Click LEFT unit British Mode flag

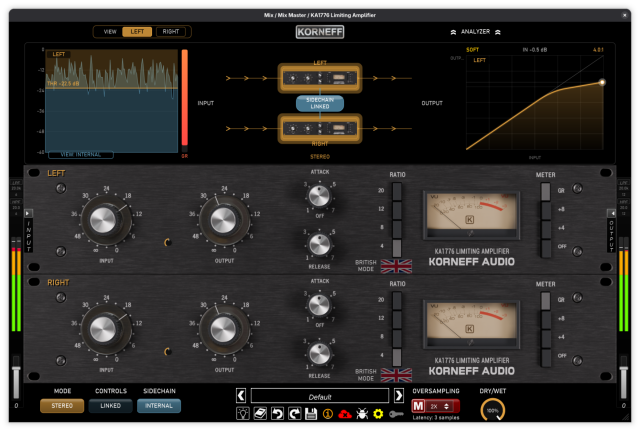396,266
